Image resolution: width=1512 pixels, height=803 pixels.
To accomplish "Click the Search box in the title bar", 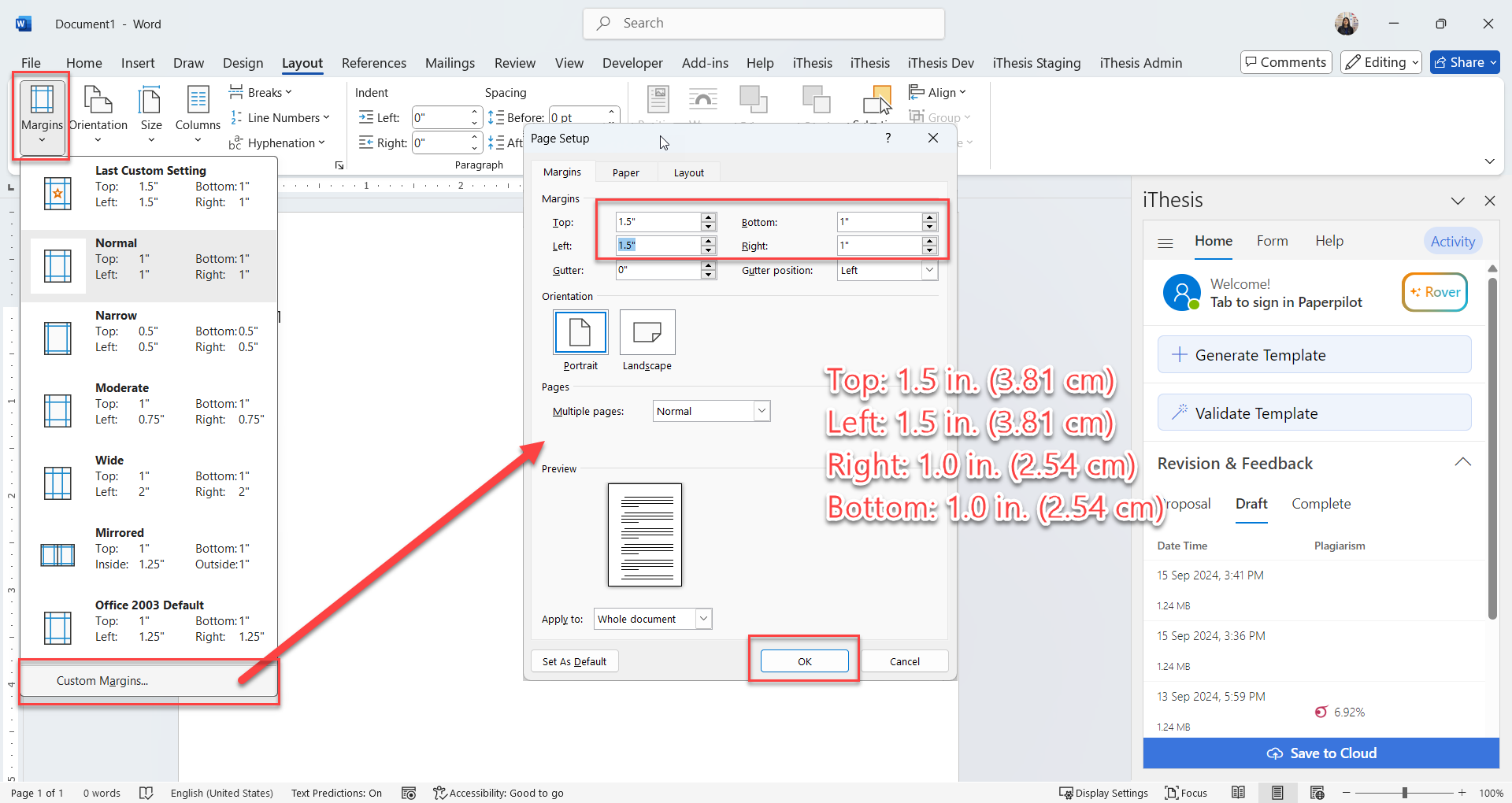I will point(764,24).
